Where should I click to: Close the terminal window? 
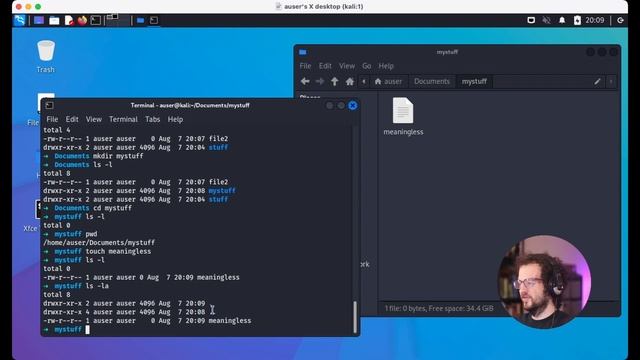pyautogui.click(x=353, y=106)
